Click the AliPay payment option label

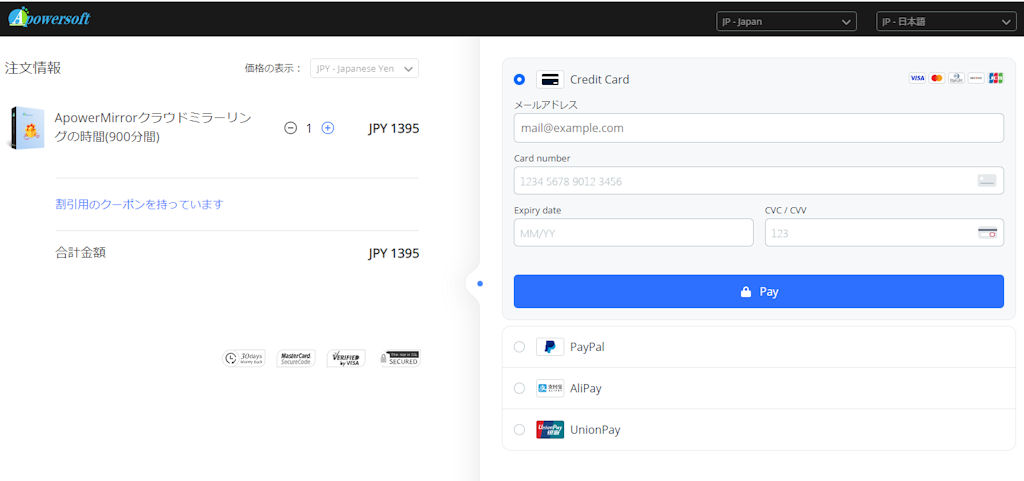tap(586, 388)
